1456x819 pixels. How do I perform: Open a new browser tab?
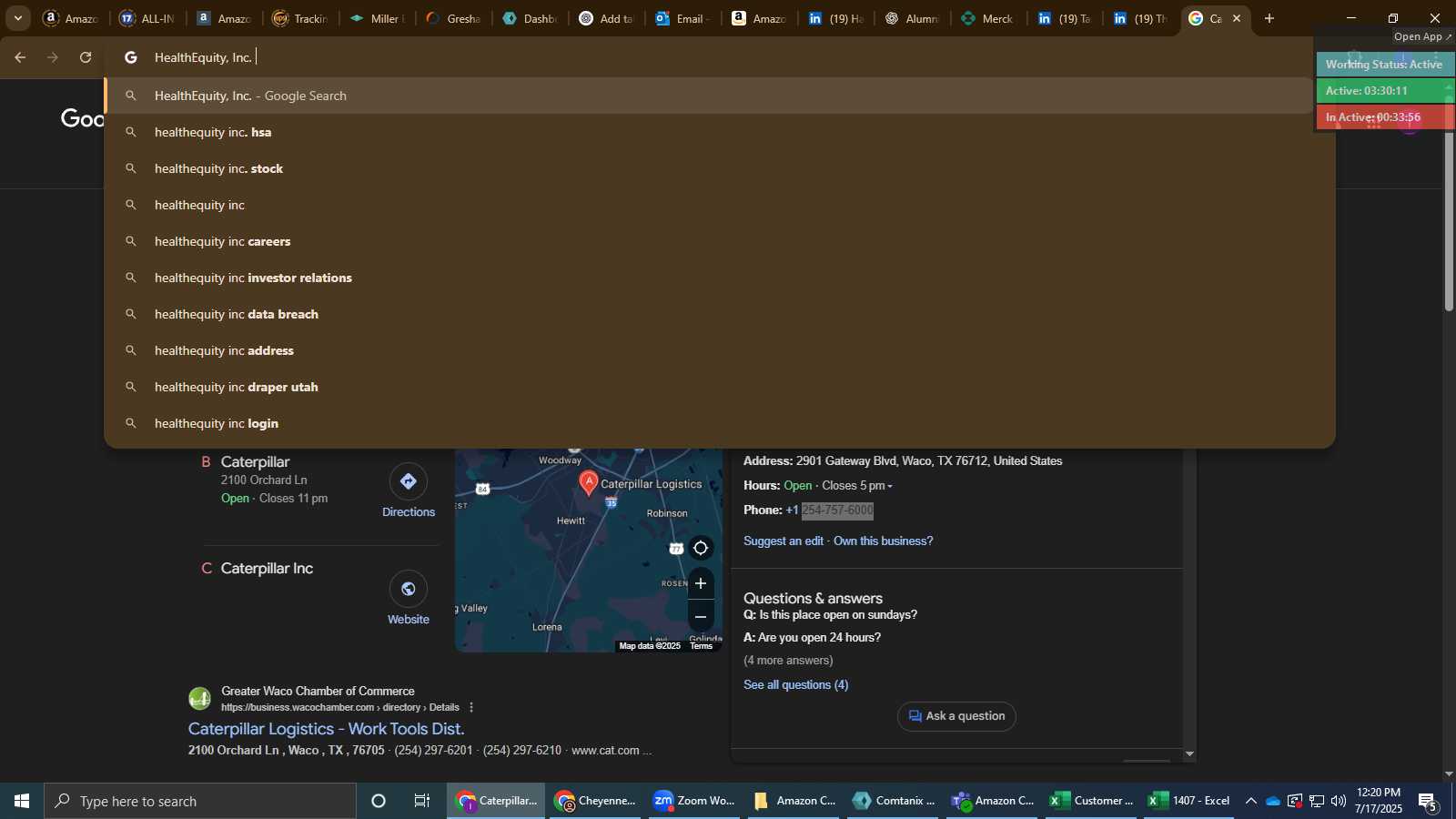tap(1269, 18)
